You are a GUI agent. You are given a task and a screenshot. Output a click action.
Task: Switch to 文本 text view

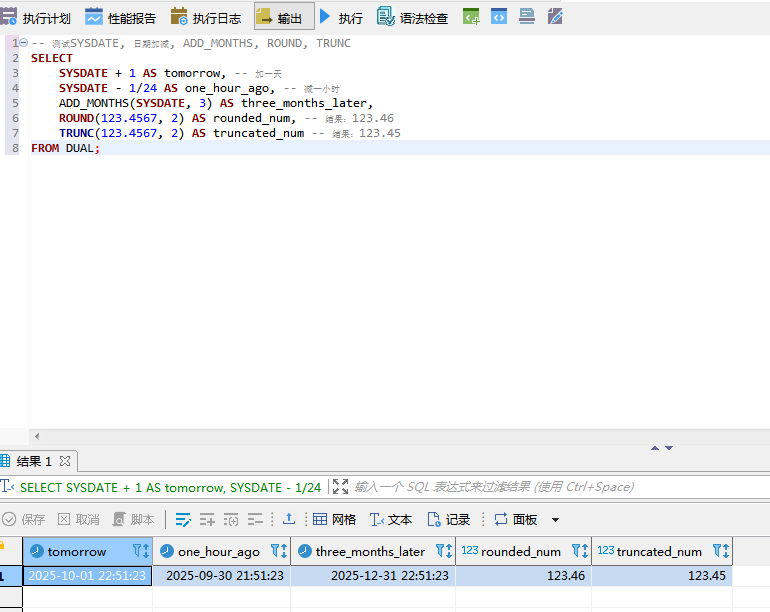click(x=391, y=519)
